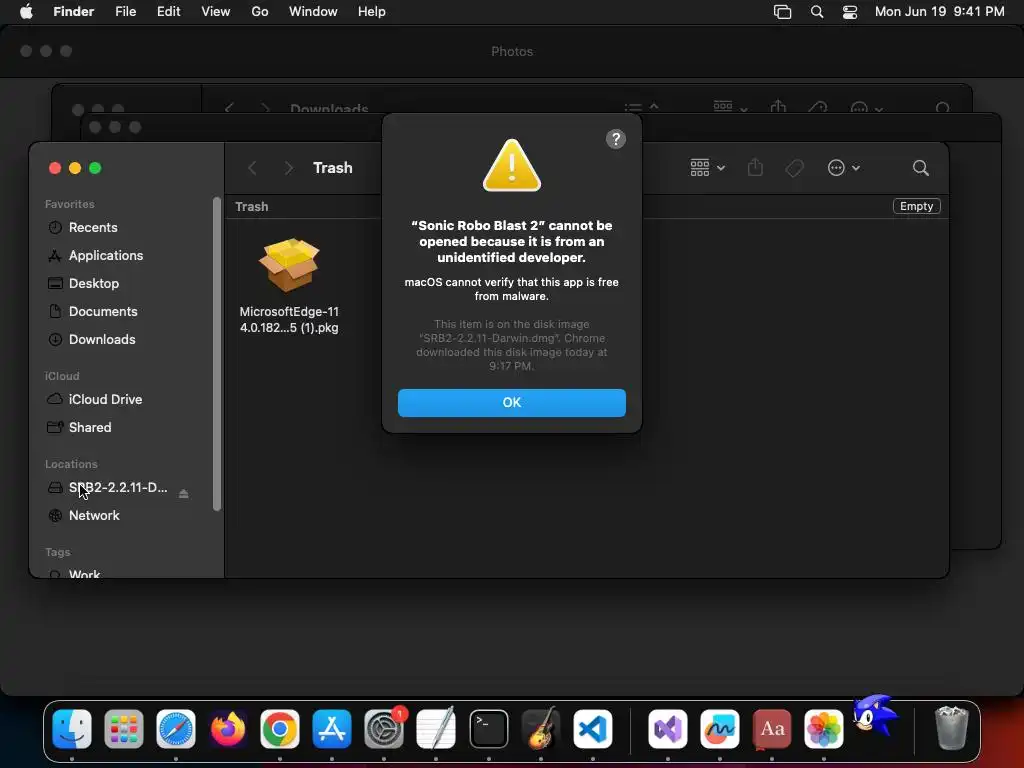Open App Store from the Dock
This screenshot has width=1024, height=768.
point(332,729)
